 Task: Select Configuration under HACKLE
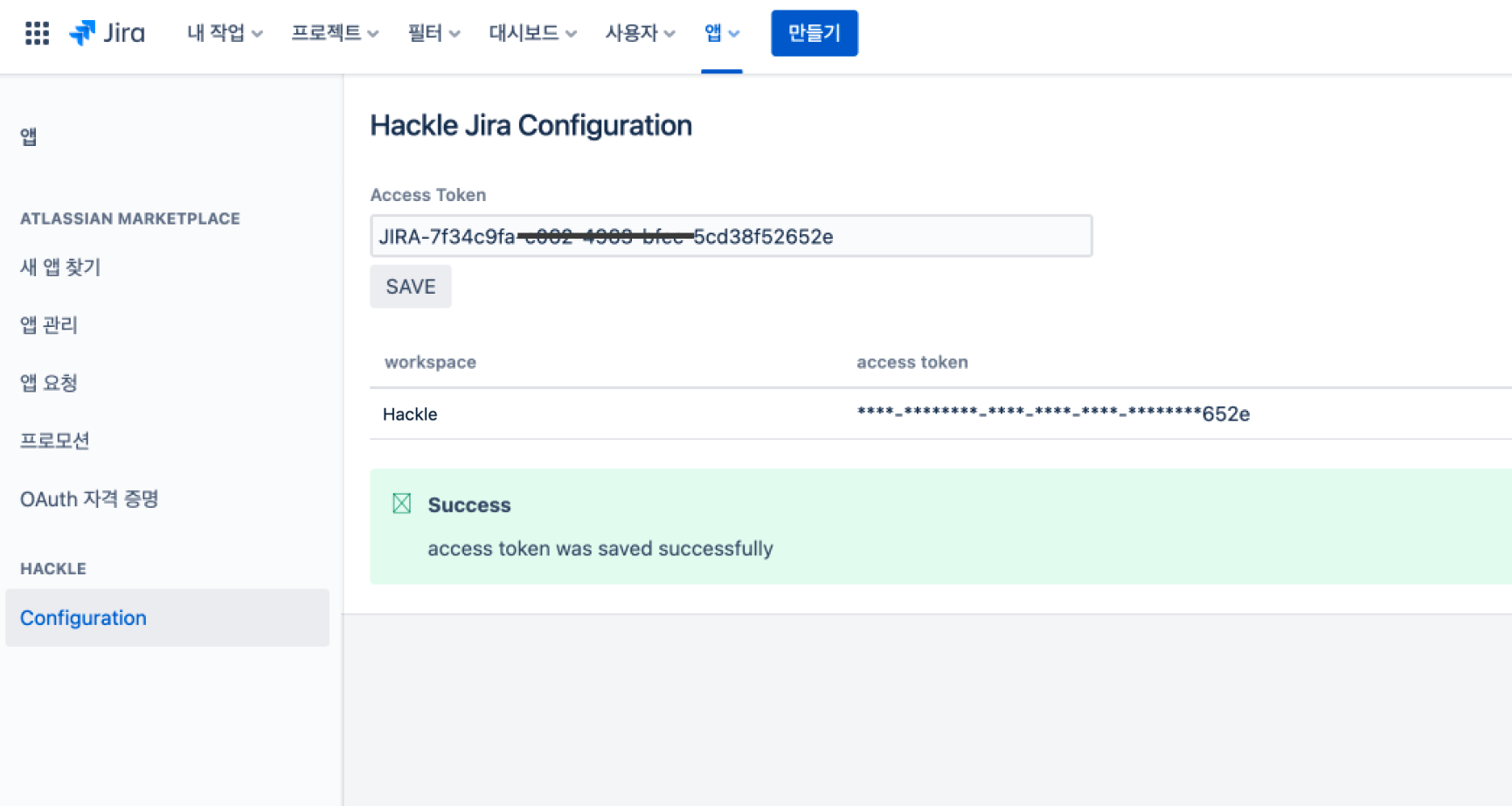[167, 618]
